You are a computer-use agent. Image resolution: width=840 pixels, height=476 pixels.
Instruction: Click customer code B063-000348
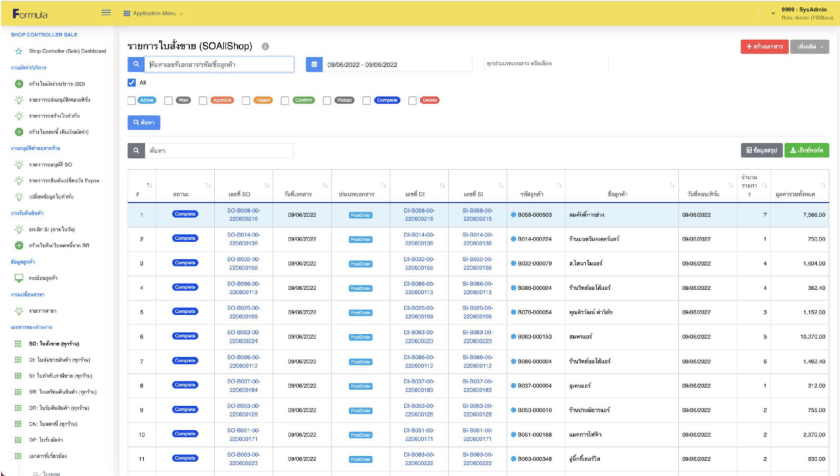[x=534, y=459]
